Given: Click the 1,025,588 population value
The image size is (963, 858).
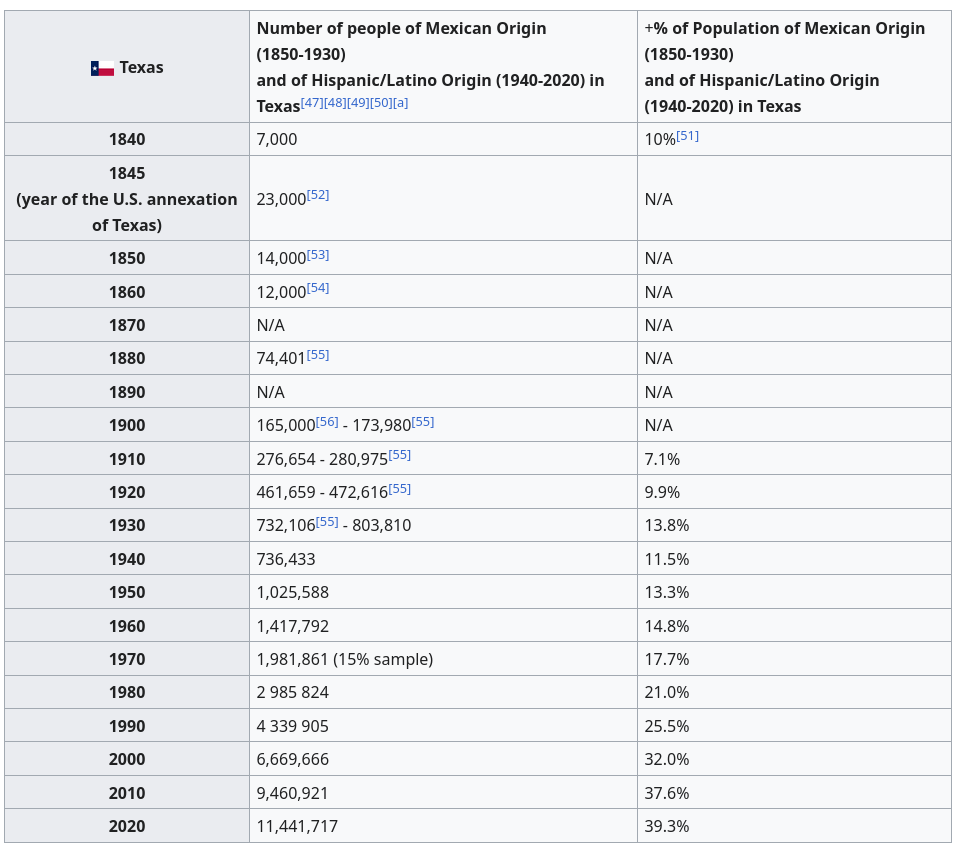Looking at the screenshot, I should pos(293,592).
